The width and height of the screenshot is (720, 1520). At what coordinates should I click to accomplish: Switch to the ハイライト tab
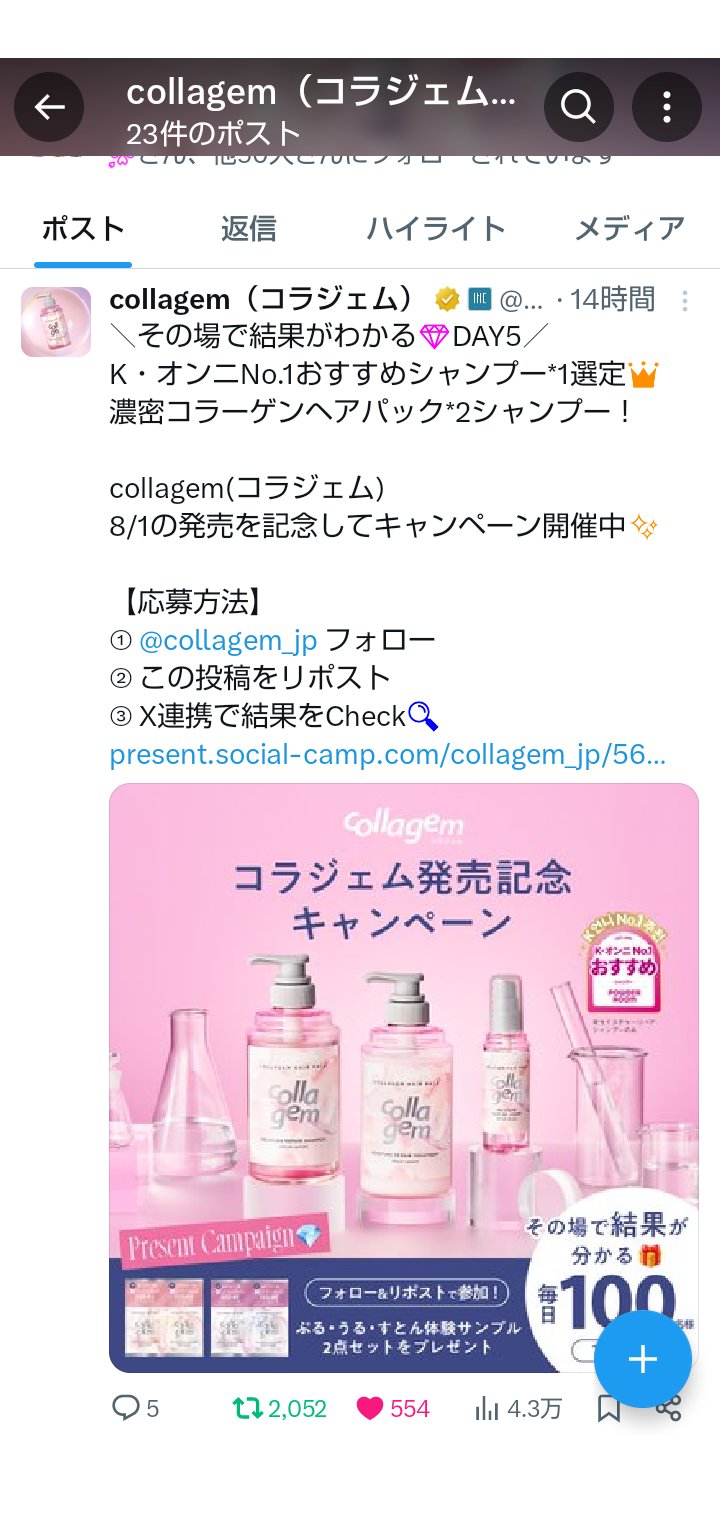tap(436, 228)
